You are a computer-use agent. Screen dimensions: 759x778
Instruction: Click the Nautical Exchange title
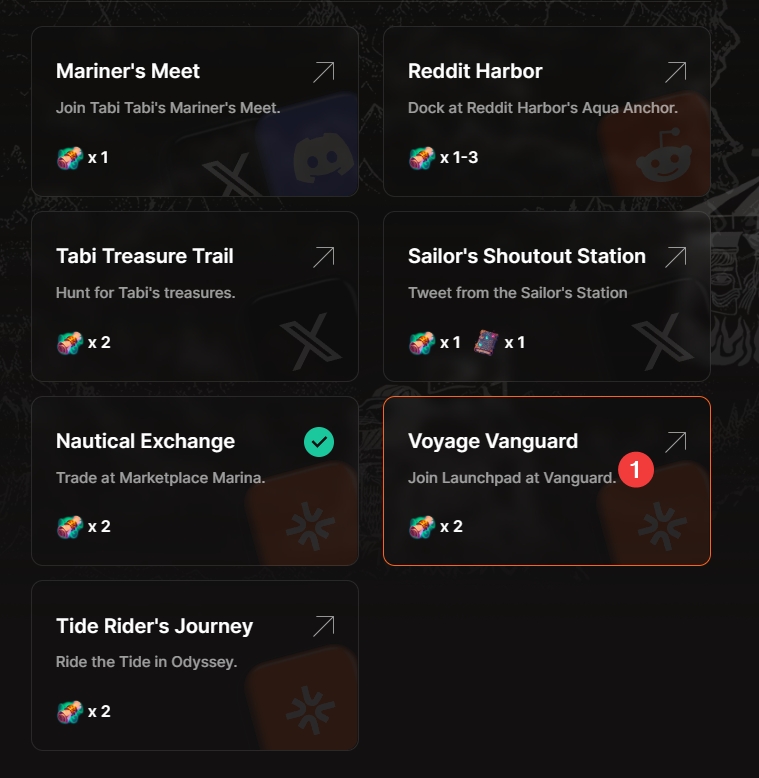[146, 442]
